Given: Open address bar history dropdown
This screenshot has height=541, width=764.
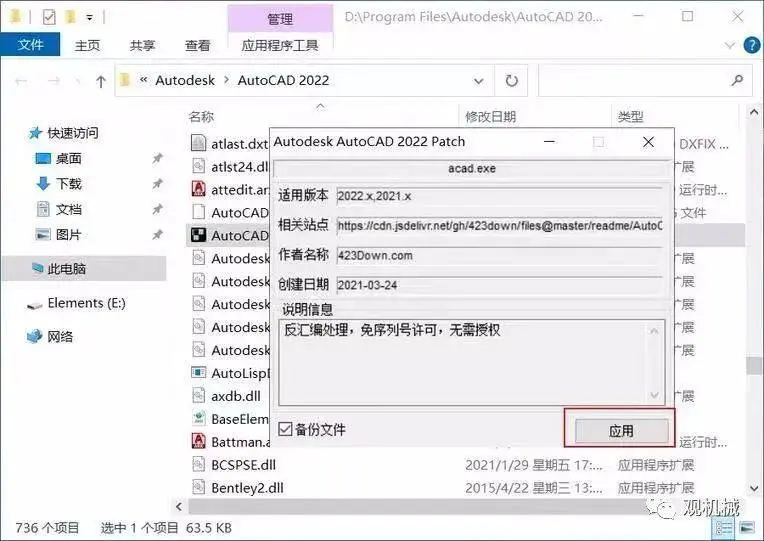Looking at the screenshot, I should tap(478, 81).
